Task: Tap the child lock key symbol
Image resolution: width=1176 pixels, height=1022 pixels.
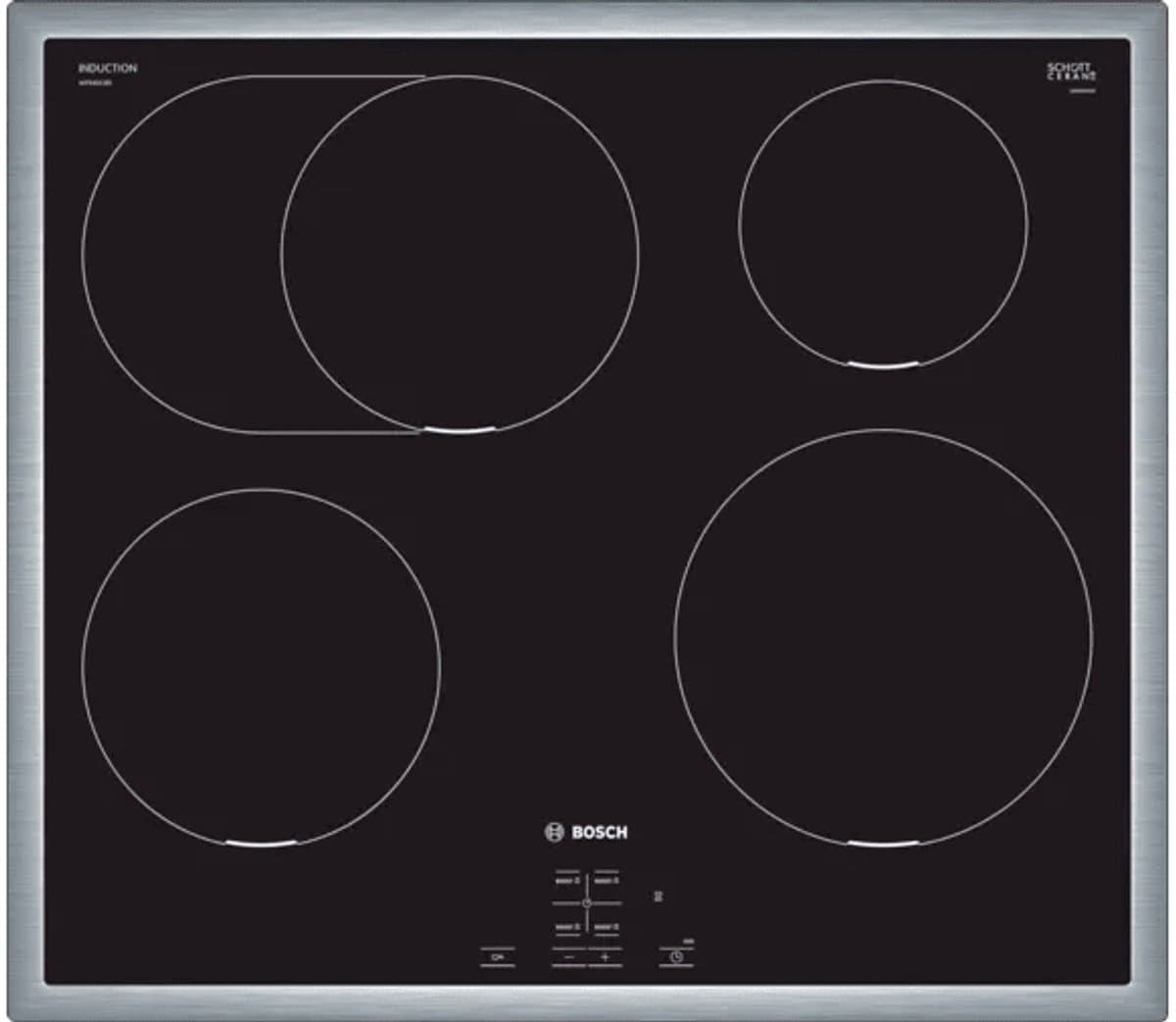Action: point(498,956)
